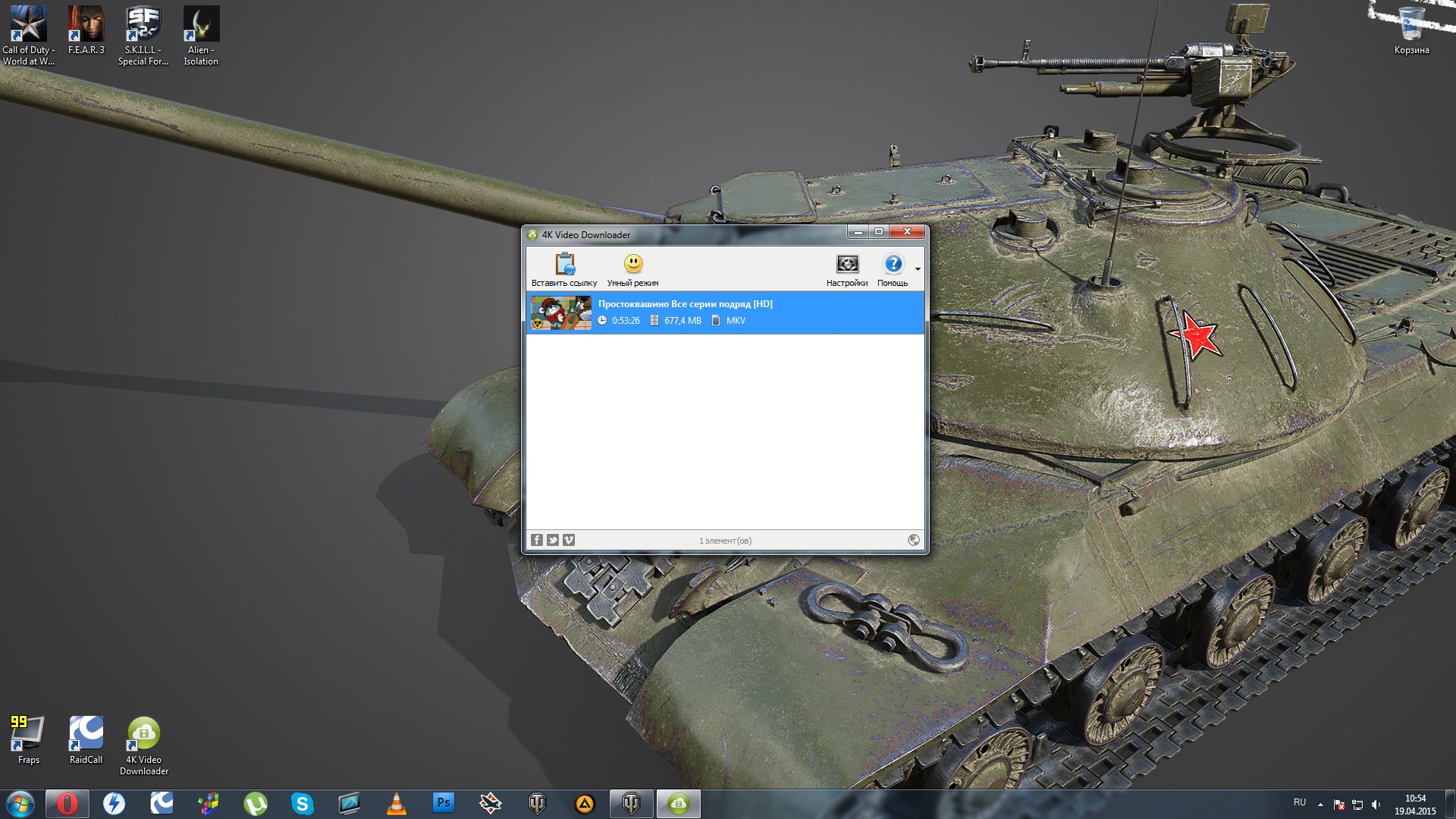Click the 1 элемент(ов) status text
The image size is (1456, 819).
725,541
